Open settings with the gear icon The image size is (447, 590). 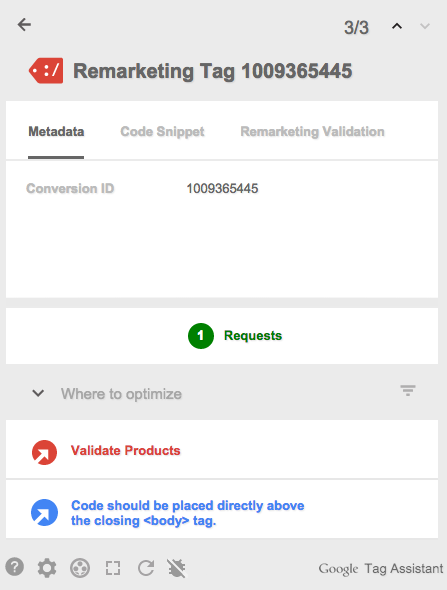tap(47, 568)
